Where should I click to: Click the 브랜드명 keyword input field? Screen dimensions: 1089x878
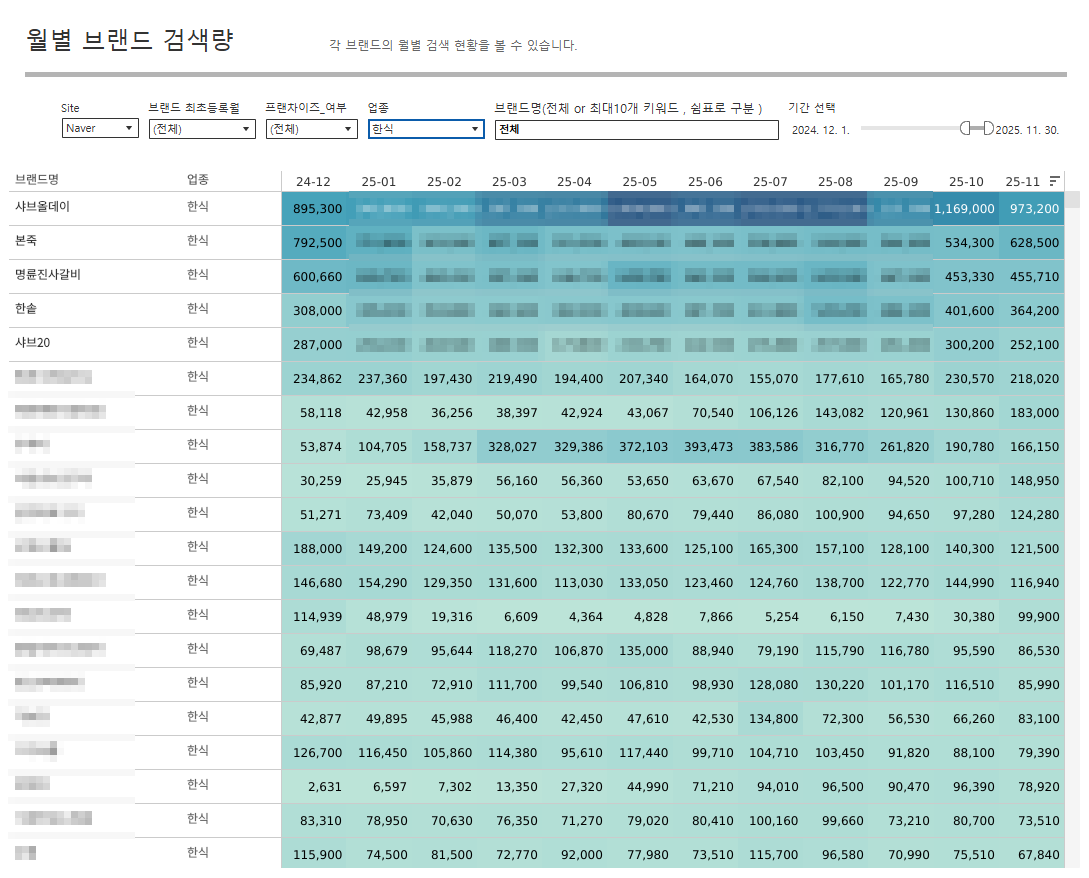tap(636, 130)
